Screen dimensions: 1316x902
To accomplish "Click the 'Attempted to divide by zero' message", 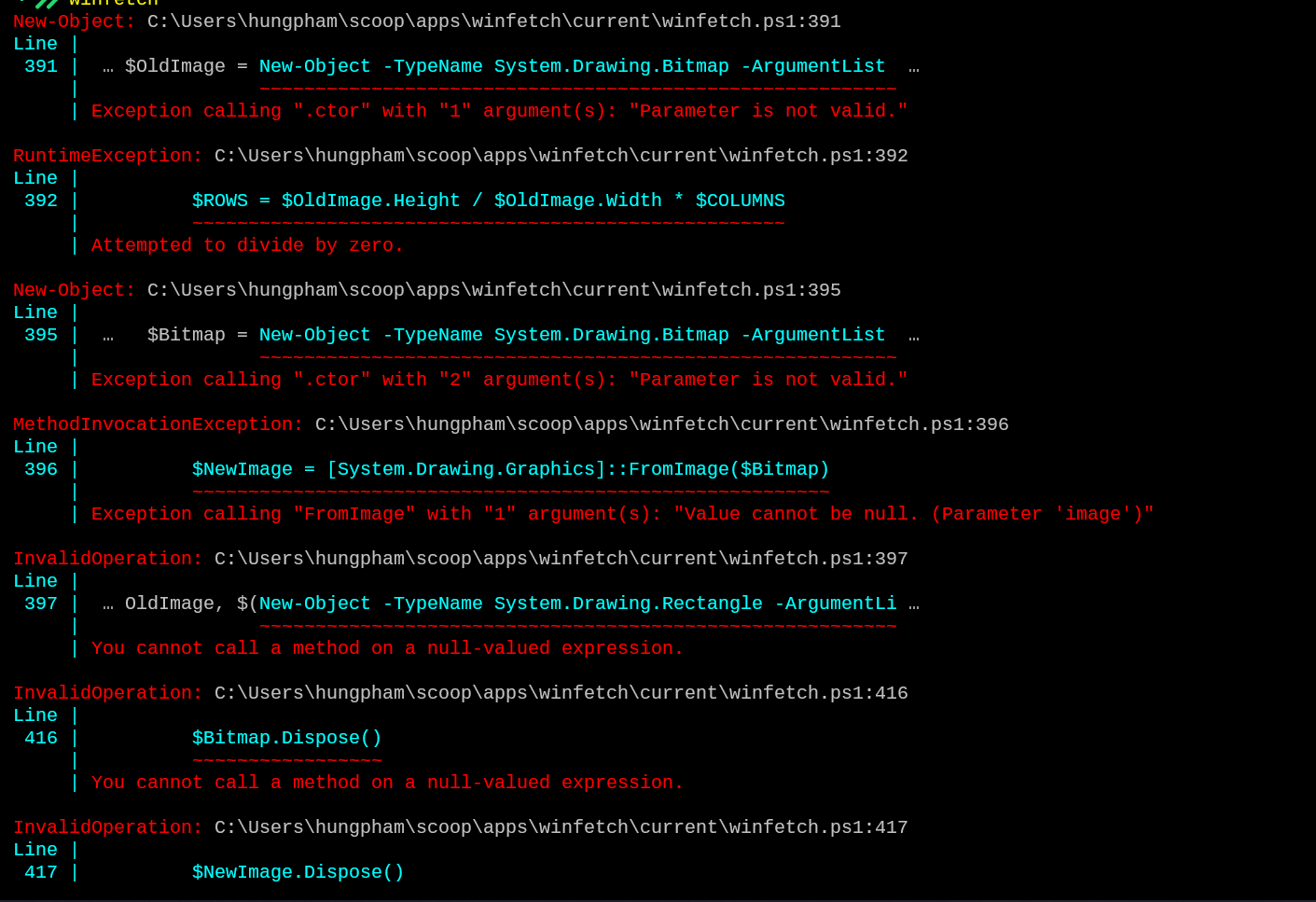I will coord(246,245).
